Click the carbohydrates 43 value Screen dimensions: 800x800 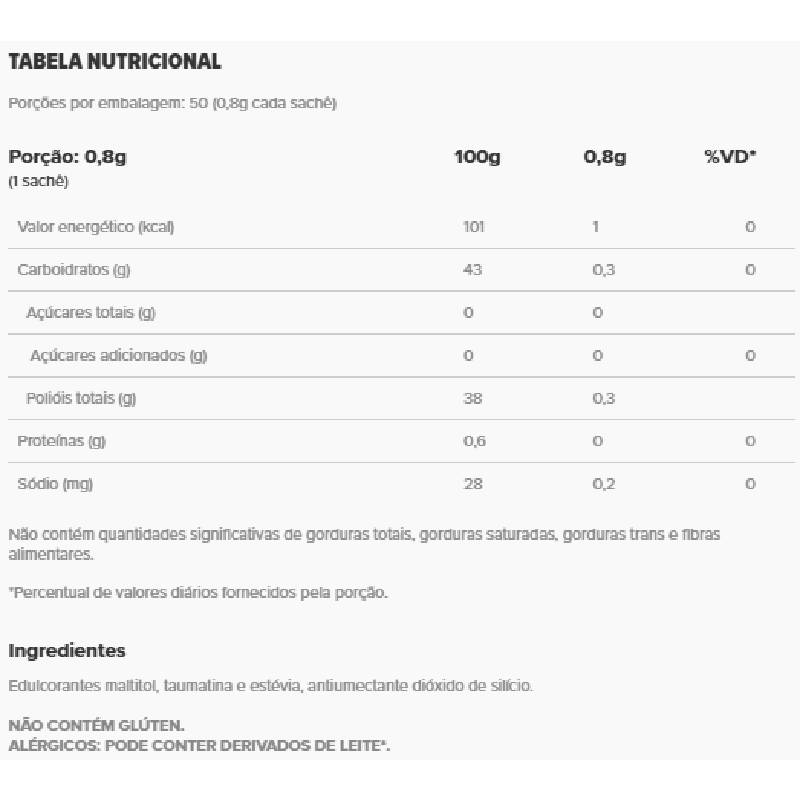click(x=474, y=270)
